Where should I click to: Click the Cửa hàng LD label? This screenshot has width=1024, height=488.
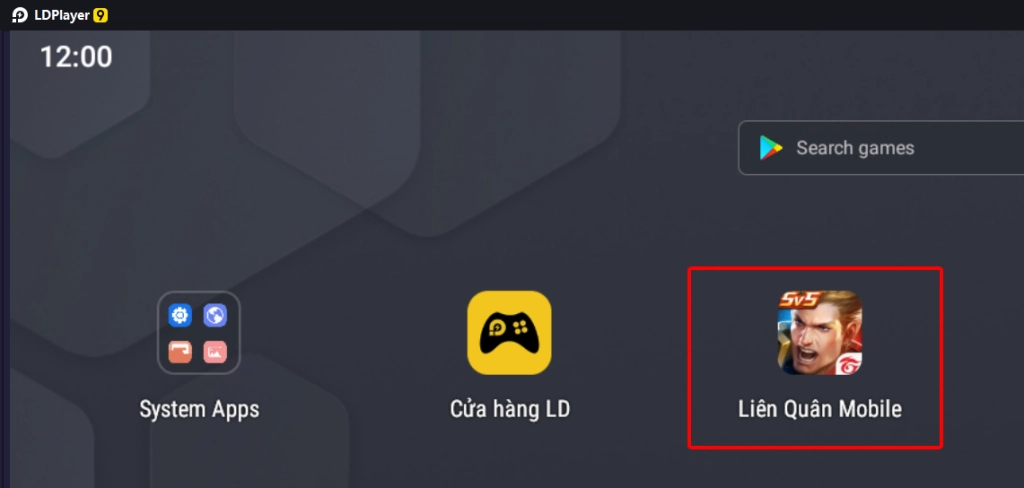coord(510,410)
